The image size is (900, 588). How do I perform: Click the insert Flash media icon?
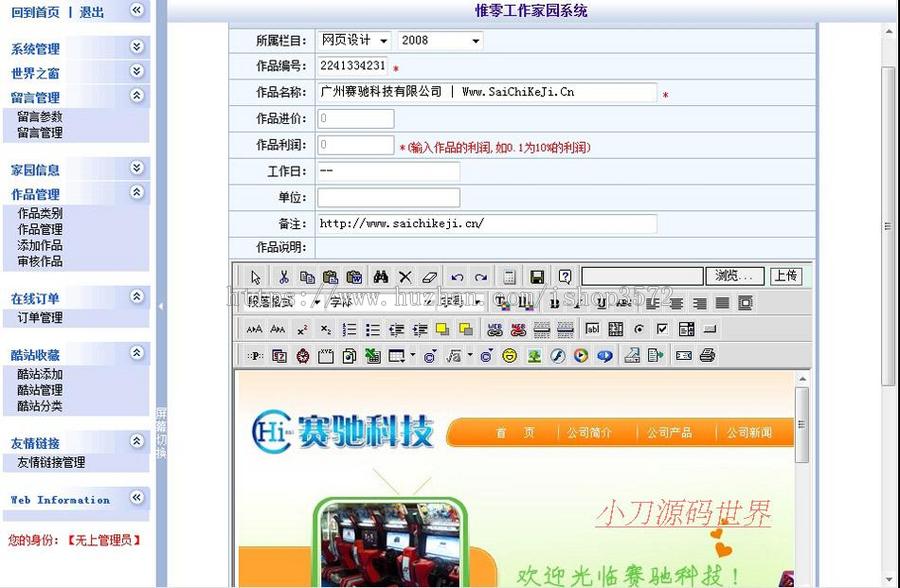[x=556, y=356]
